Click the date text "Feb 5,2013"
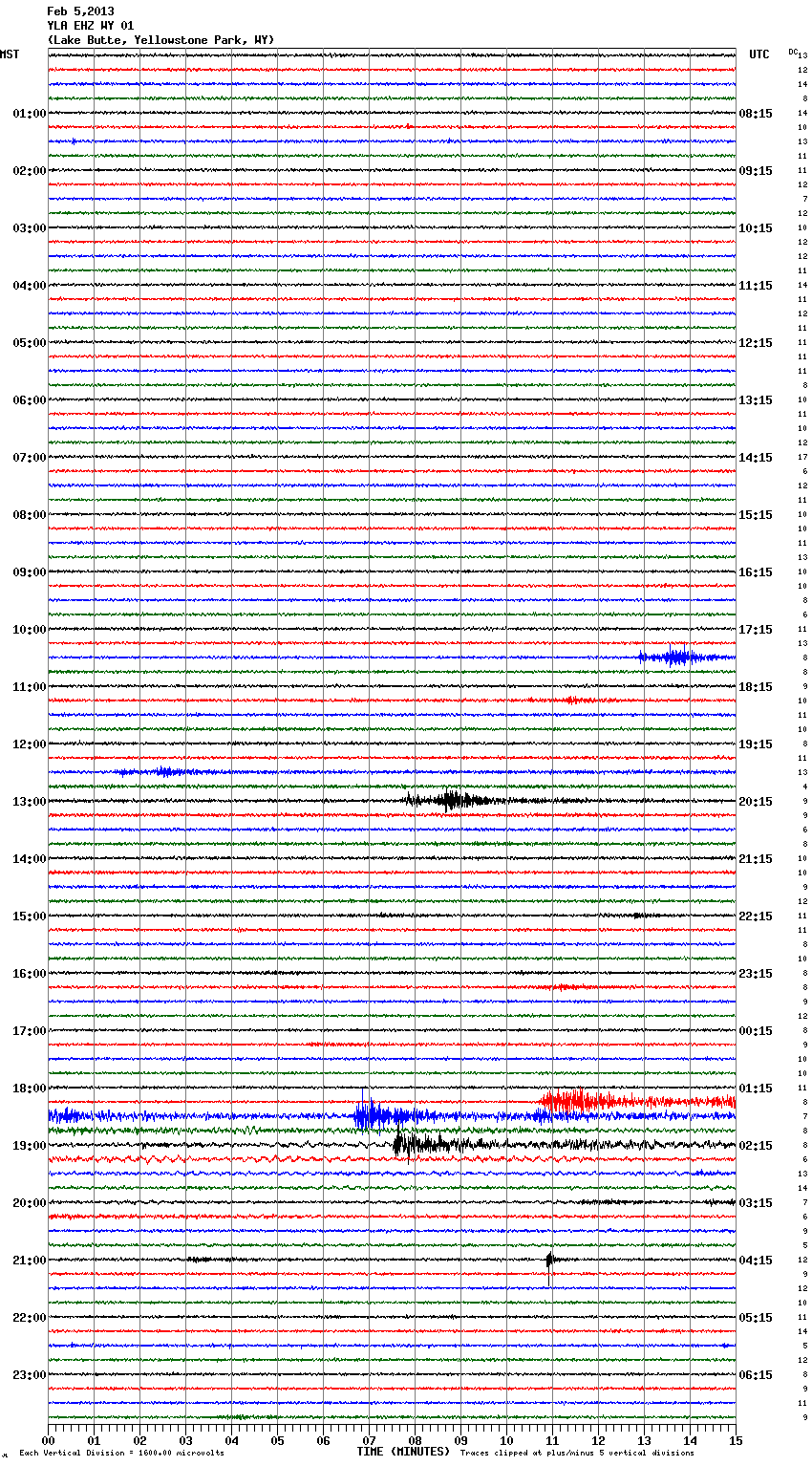The height and width of the screenshot is (1466, 812). (80, 11)
